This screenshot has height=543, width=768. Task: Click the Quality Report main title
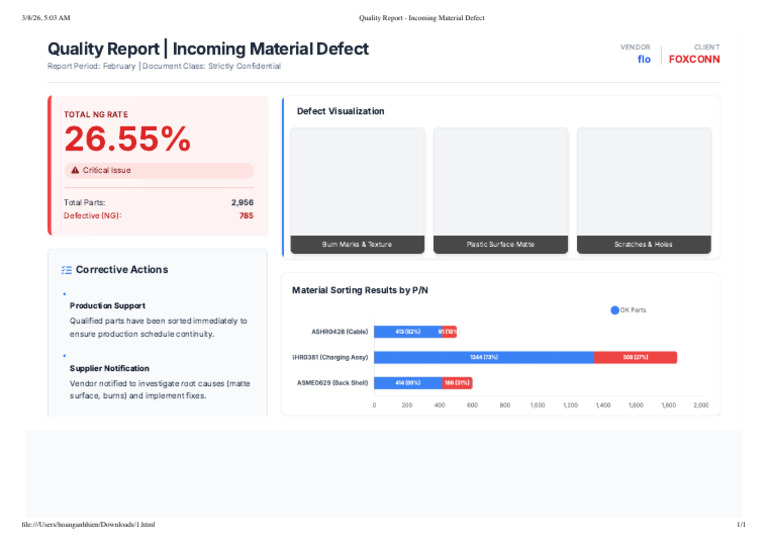[208, 49]
